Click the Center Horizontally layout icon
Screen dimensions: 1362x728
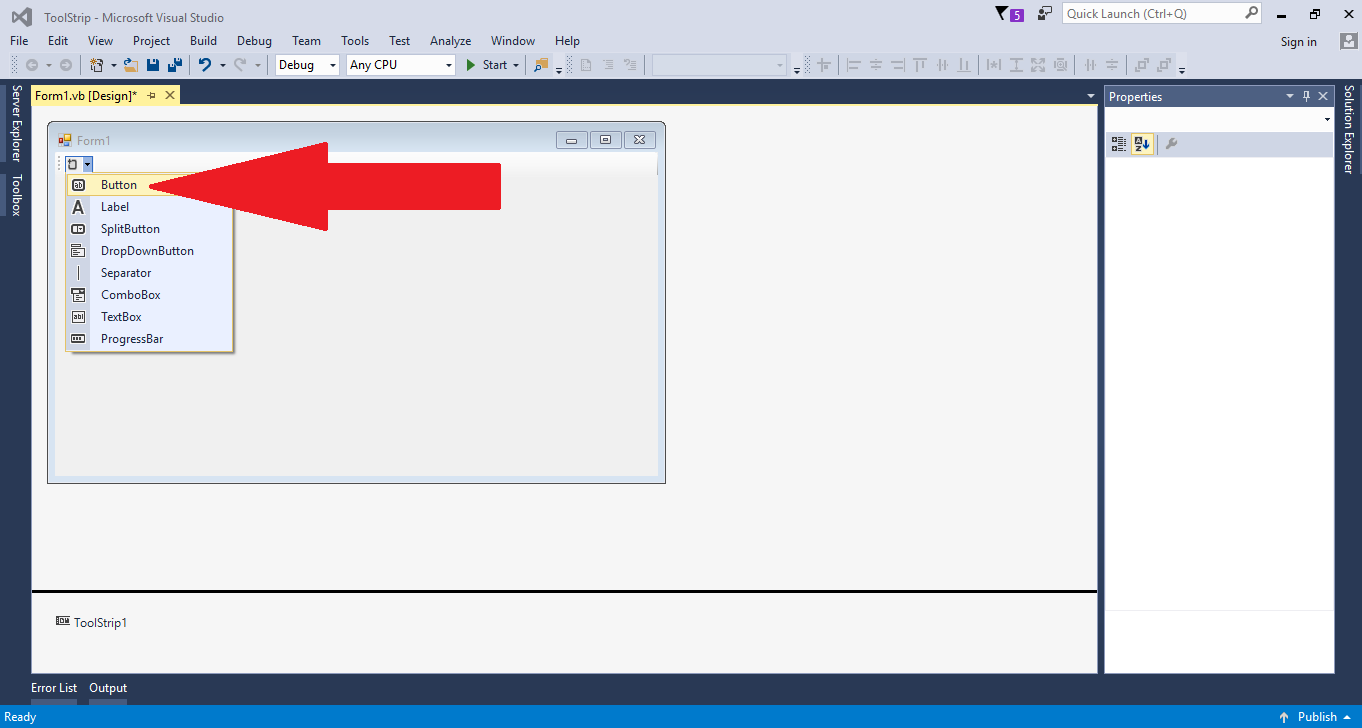point(1090,65)
